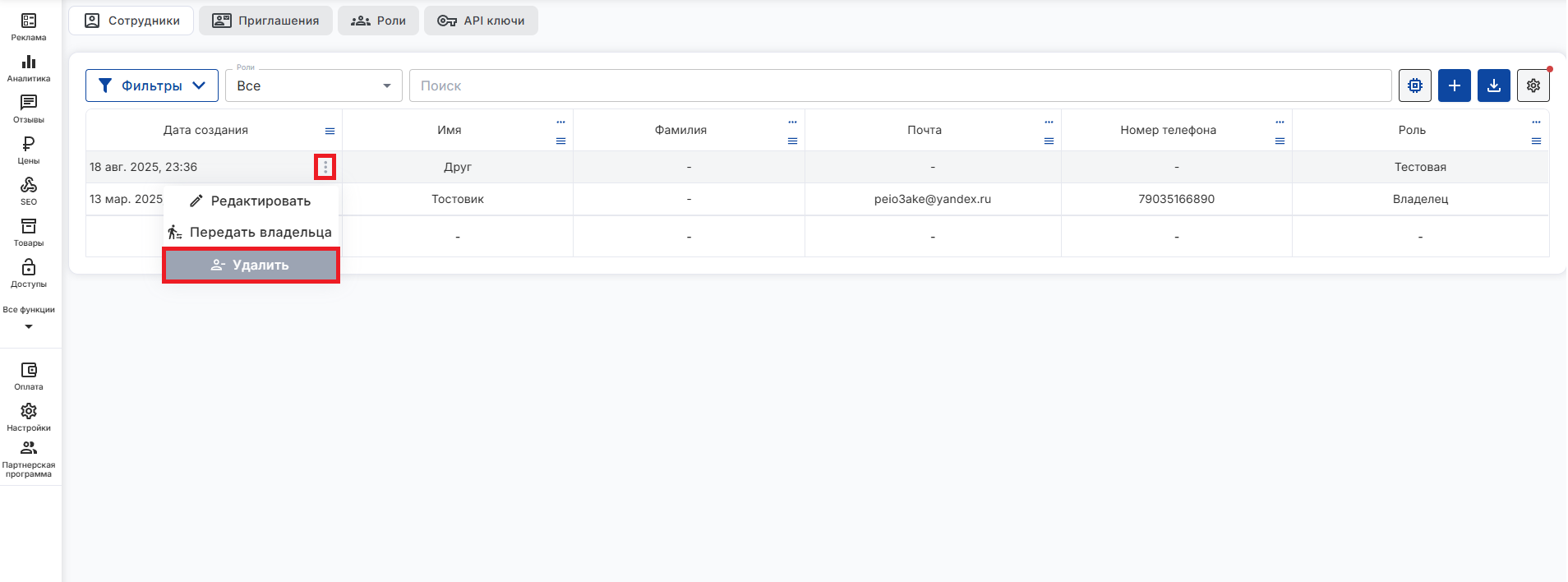Screen dimensions: 1568x582
Task: Open Аналитика from the sidebar
Action: coord(29,67)
